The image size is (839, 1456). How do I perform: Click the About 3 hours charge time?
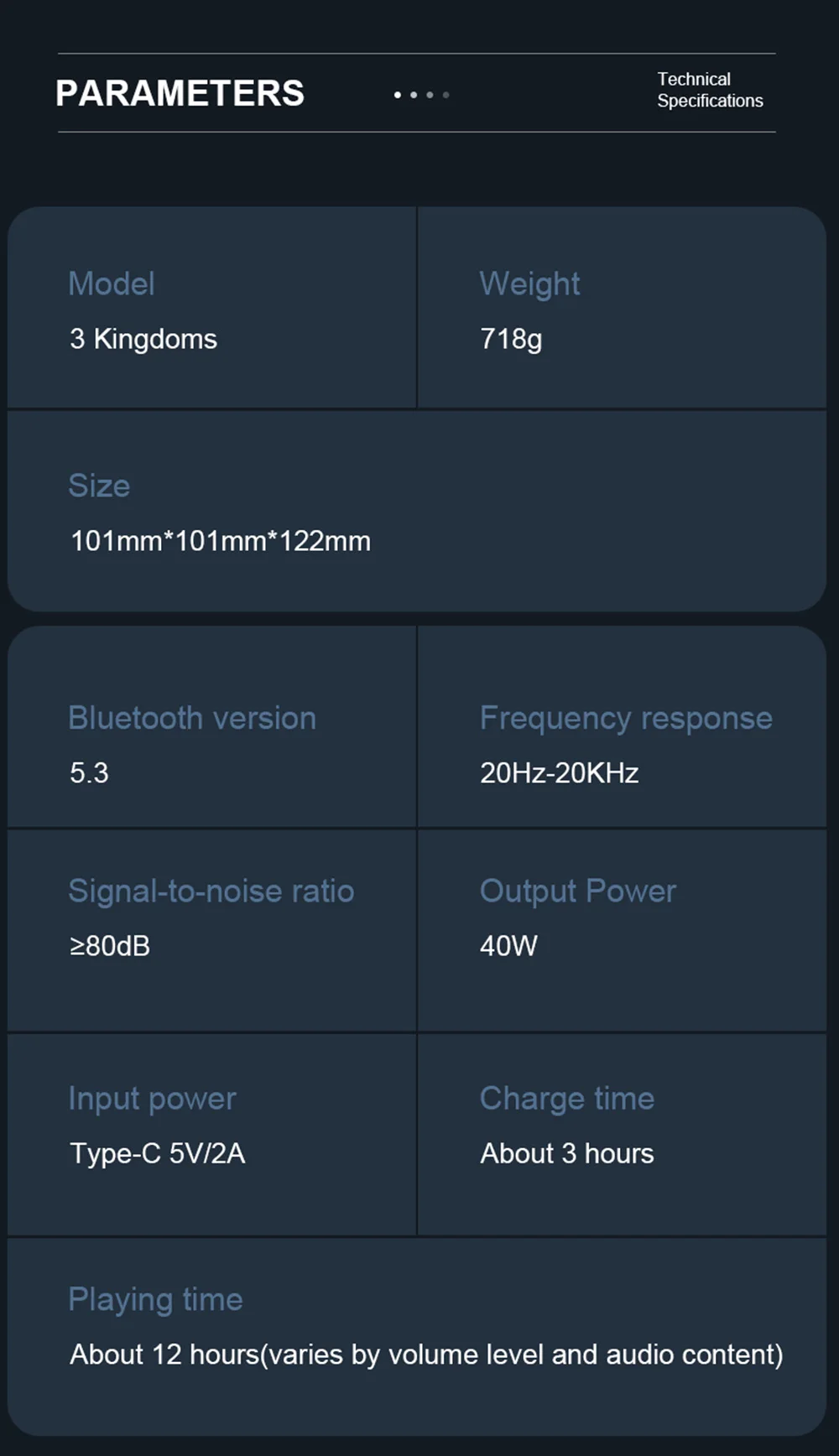pos(566,1153)
